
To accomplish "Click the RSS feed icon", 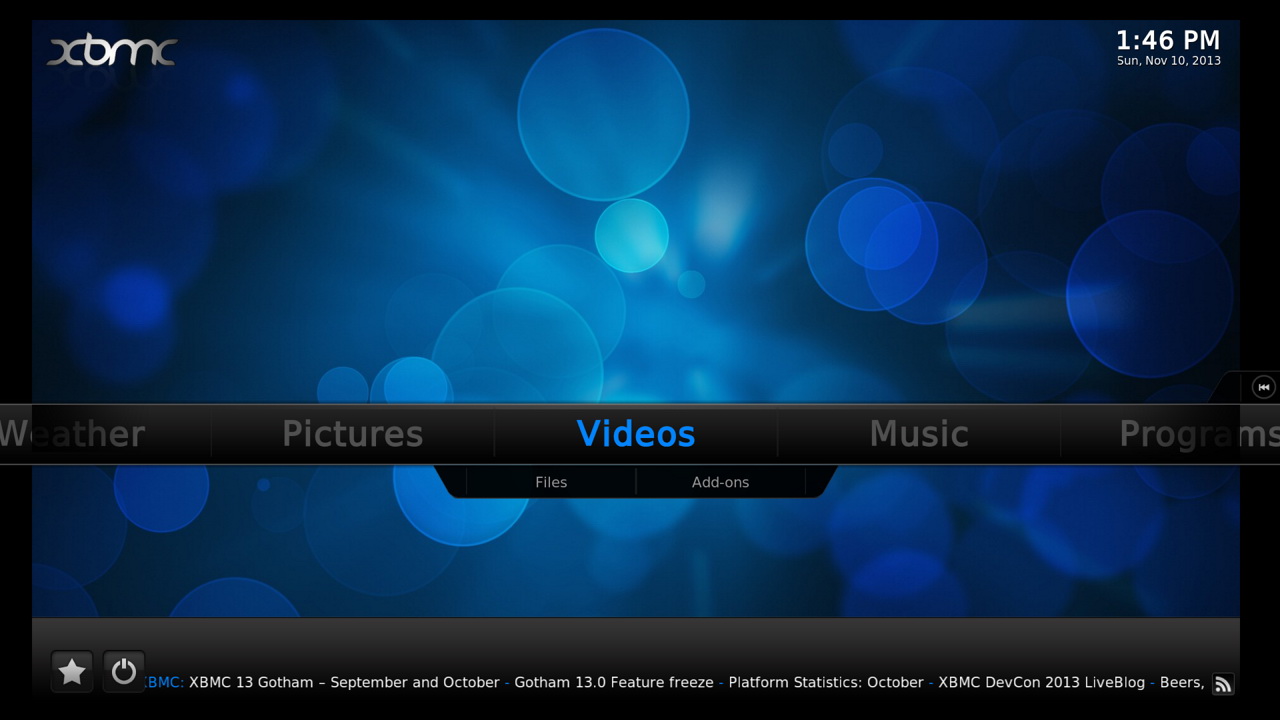I will pos(1223,684).
